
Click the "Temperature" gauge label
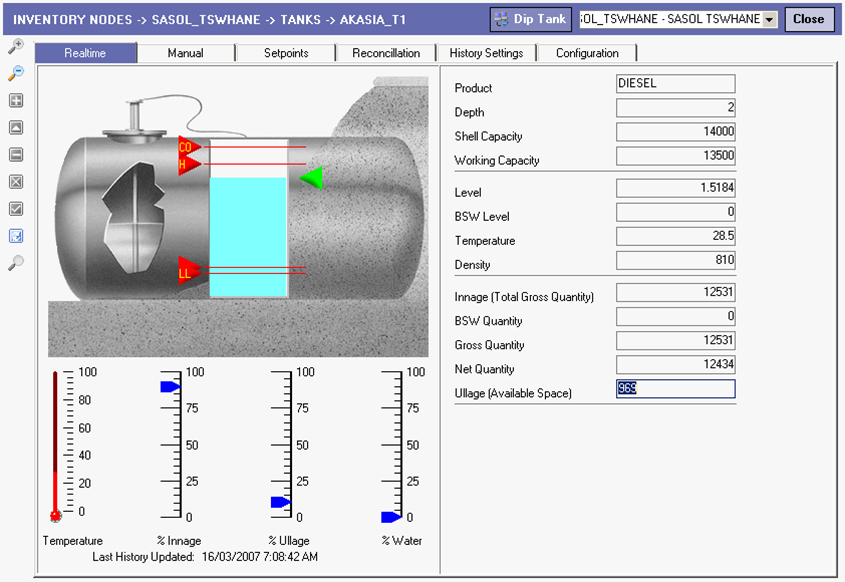(x=73, y=541)
